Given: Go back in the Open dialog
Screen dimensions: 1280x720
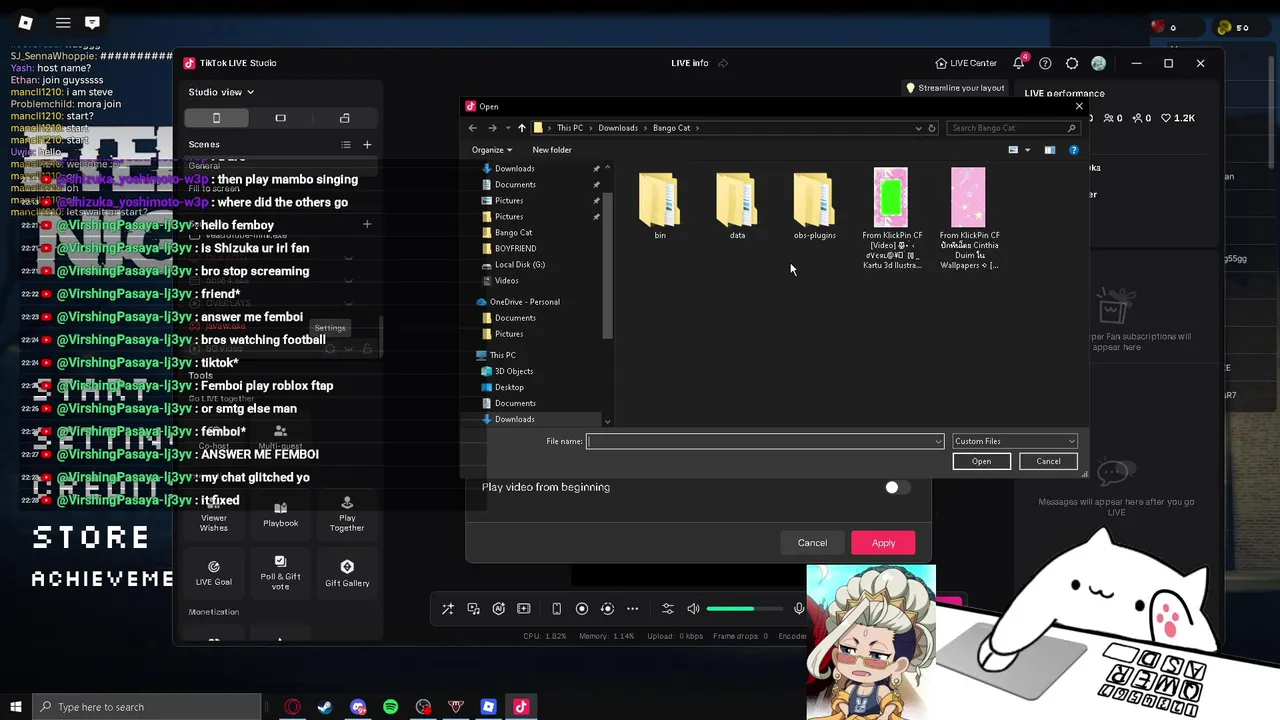Looking at the screenshot, I should click(473, 128).
